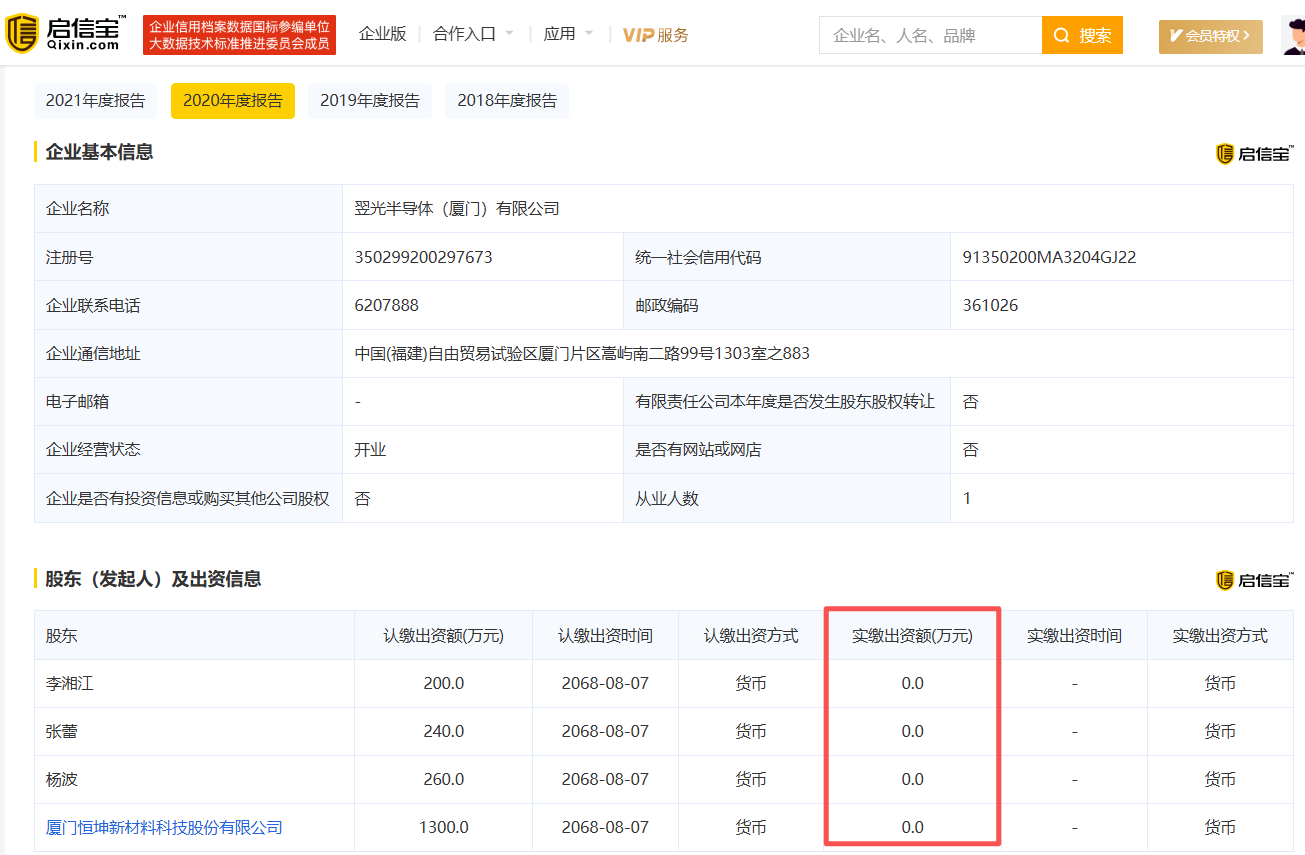Click the highlighted 实缴出资额(万元) column header
The image size is (1305, 855).
(911, 634)
